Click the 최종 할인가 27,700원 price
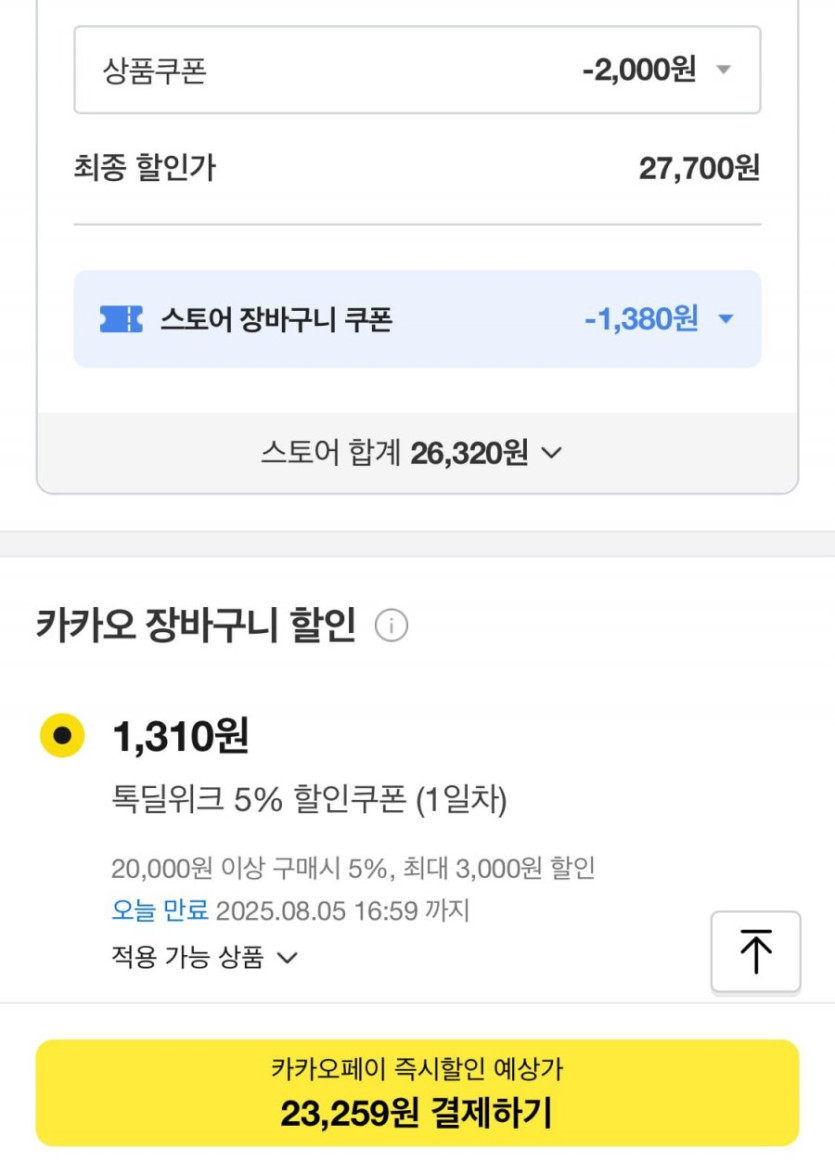Viewport: 835px width, 1162px height. tap(699, 167)
